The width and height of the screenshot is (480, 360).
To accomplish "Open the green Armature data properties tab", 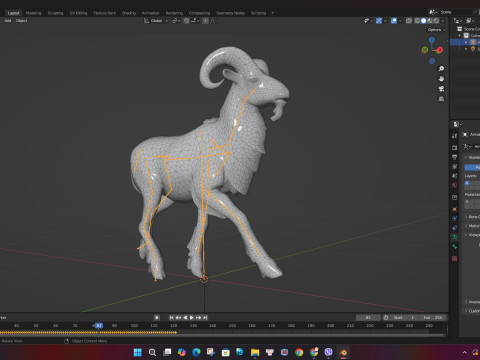I will (x=455, y=237).
